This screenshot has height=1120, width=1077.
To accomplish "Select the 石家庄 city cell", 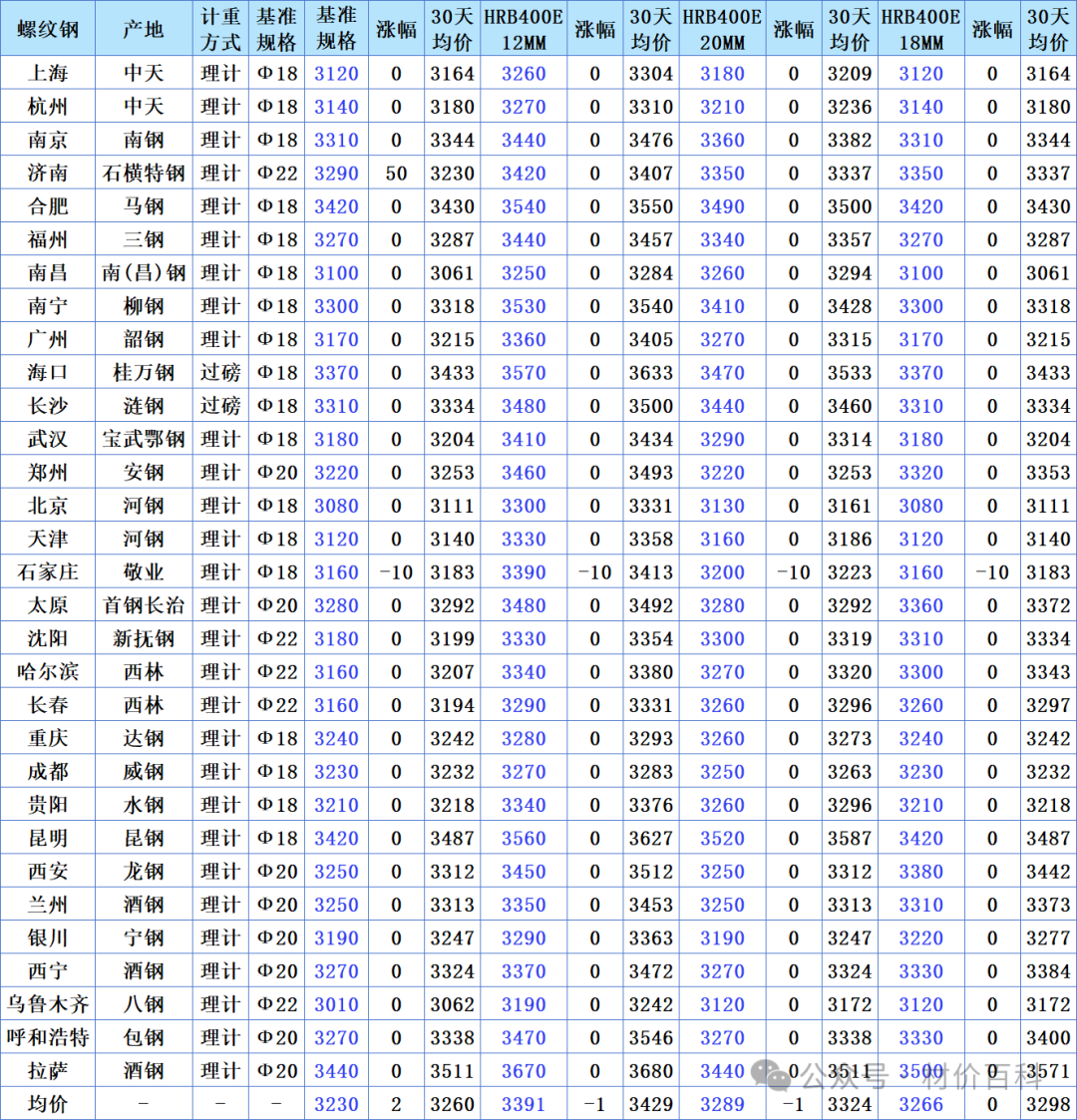I will 48,572.
